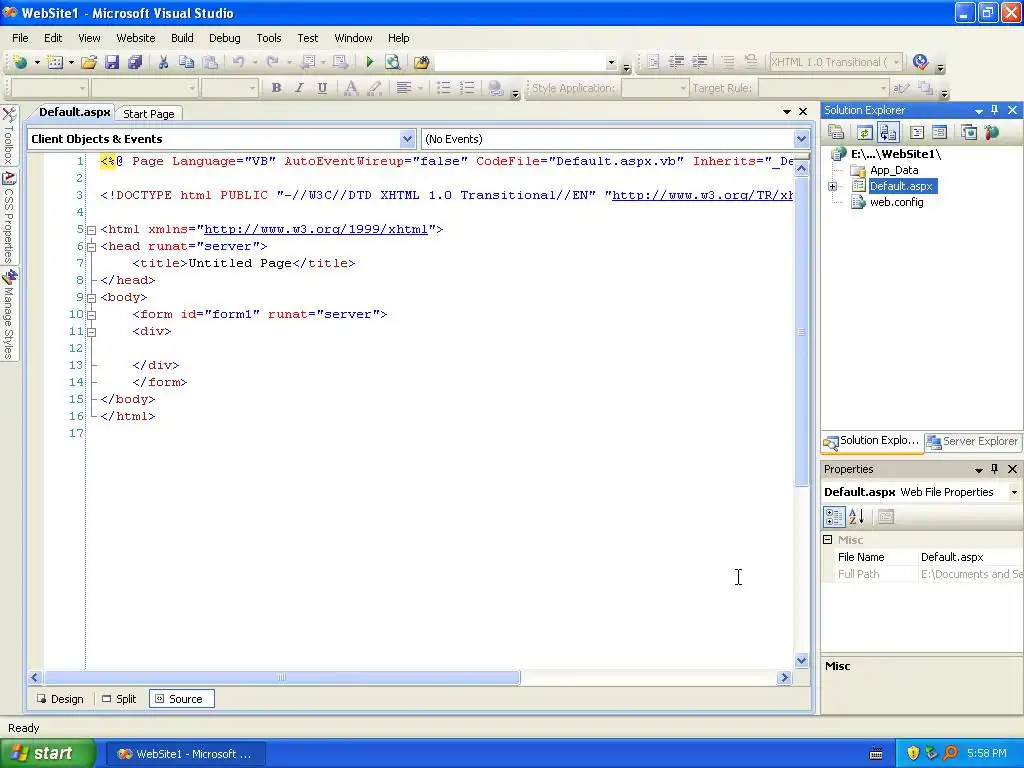Toggle Nest Related Files in Solution Explorer
Image resolution: width=1024 pixels, height=768 pixels.
[888, 133]
